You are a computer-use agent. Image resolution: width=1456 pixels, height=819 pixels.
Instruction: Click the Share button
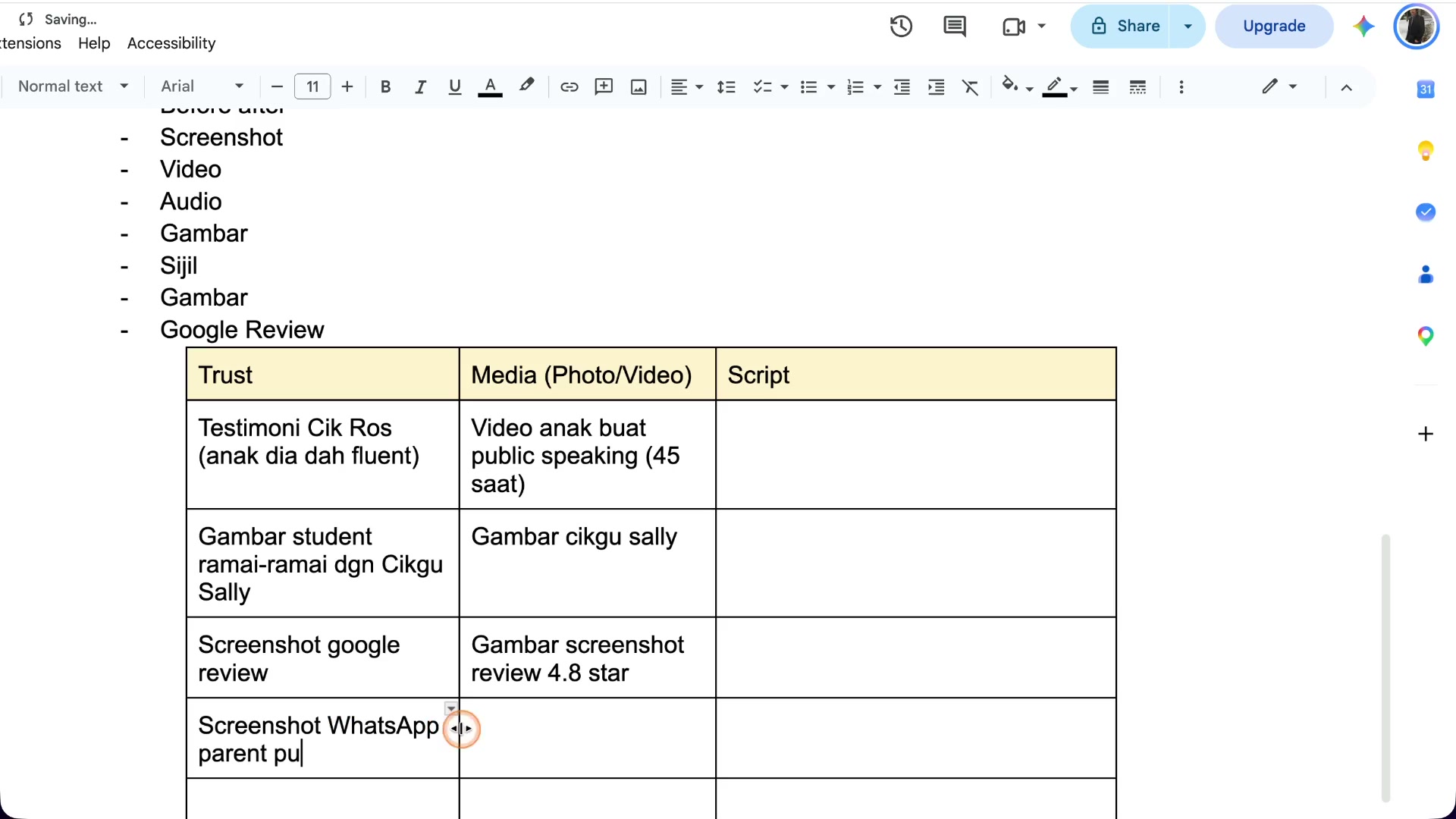tap(1121, 27)
